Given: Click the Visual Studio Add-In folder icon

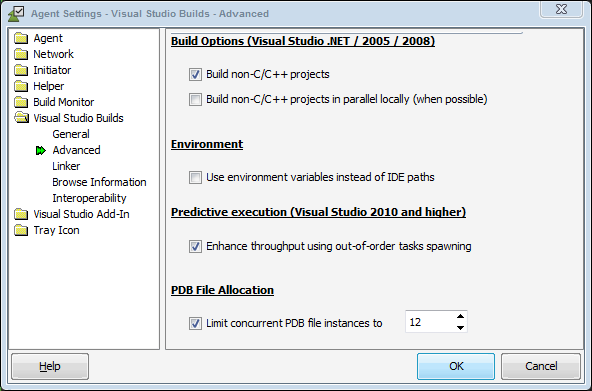Looking at the screenshot, I should pos(21,214).
